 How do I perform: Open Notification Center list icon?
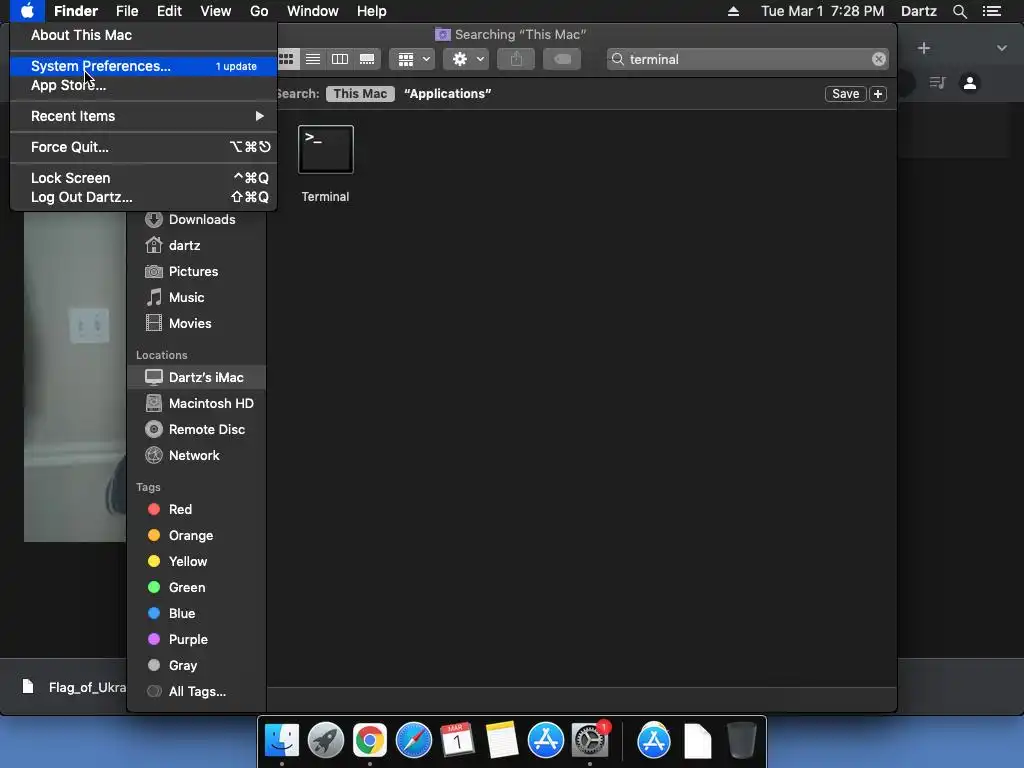coord(991,11)
